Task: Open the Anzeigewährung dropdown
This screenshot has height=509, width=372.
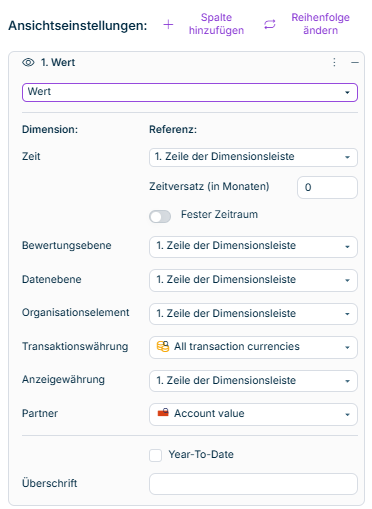Action: click(x=253, y=381)
